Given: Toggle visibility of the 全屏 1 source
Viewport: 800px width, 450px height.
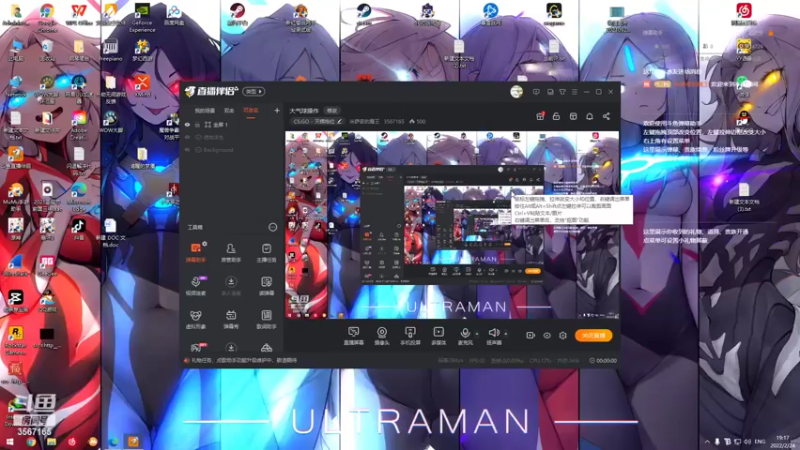Looking at the screenshot, I should [x=187, y=124].
